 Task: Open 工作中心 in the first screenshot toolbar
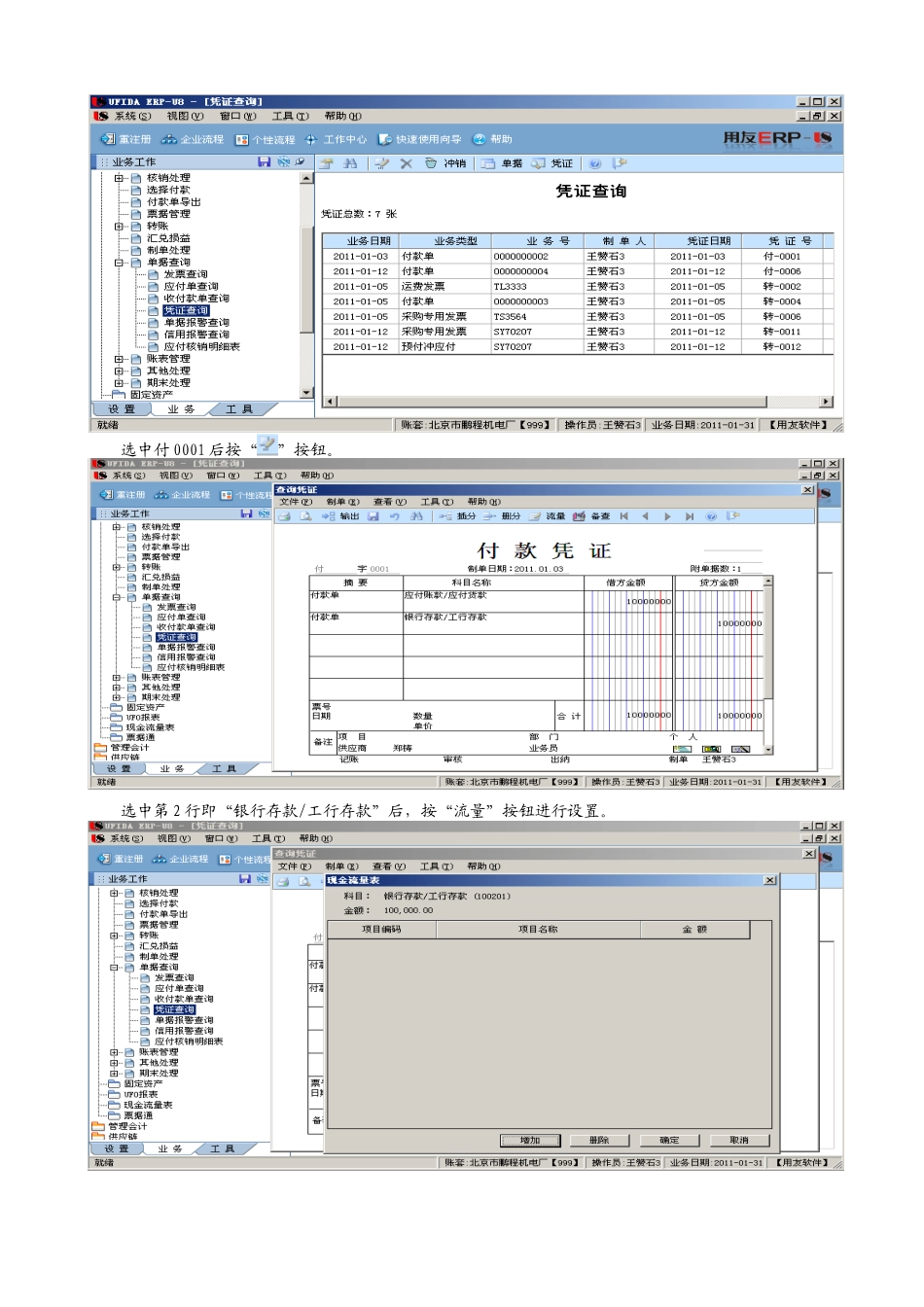click(337, 140)
